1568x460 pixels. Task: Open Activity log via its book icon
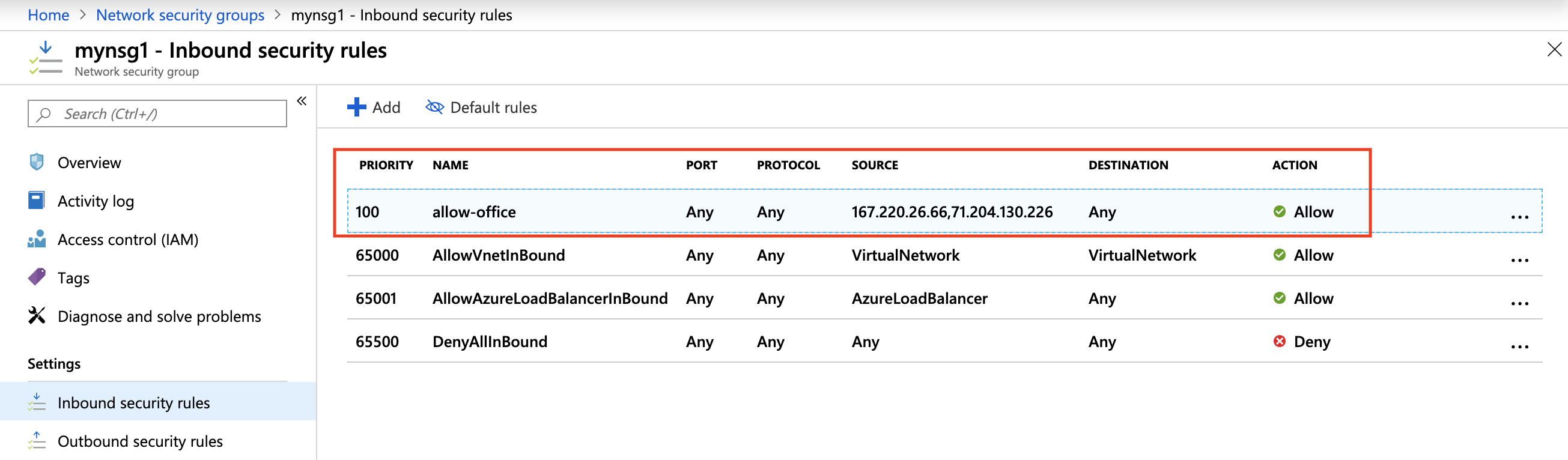coord(37,200)
